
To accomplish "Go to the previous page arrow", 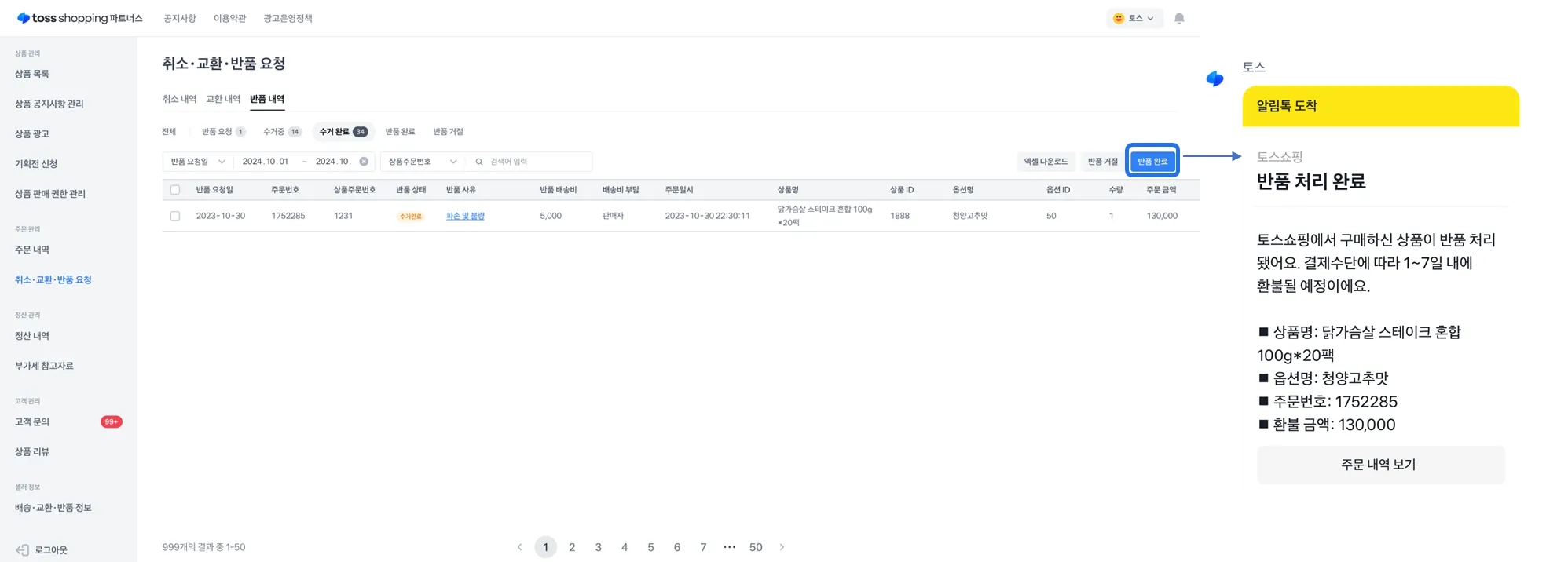I will coord(519,547).
